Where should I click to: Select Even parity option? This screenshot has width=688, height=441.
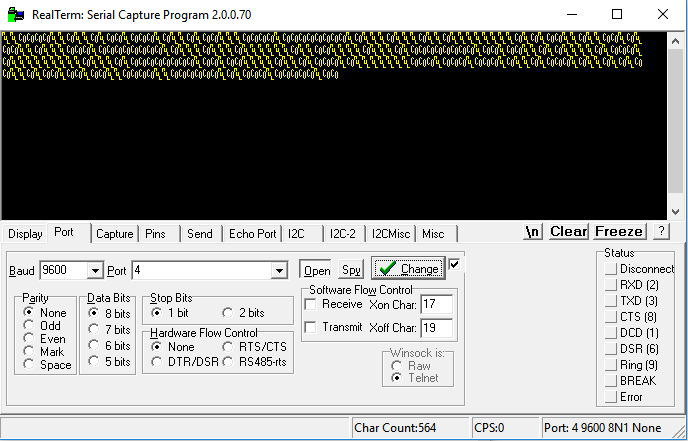point(28,338)
